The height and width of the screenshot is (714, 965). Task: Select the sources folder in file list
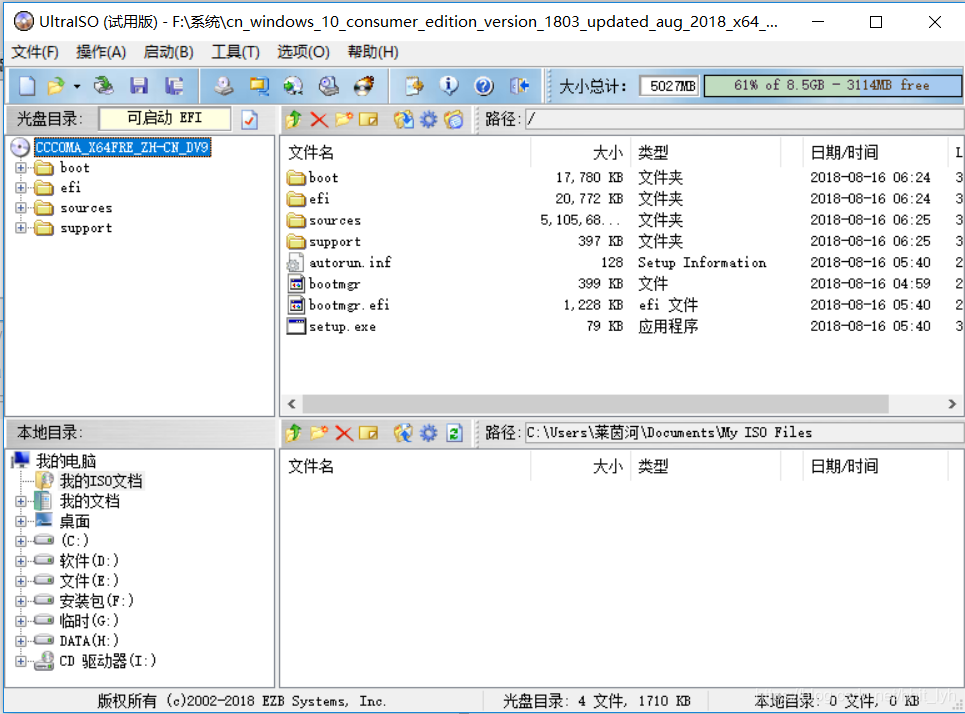pos(622,220)
